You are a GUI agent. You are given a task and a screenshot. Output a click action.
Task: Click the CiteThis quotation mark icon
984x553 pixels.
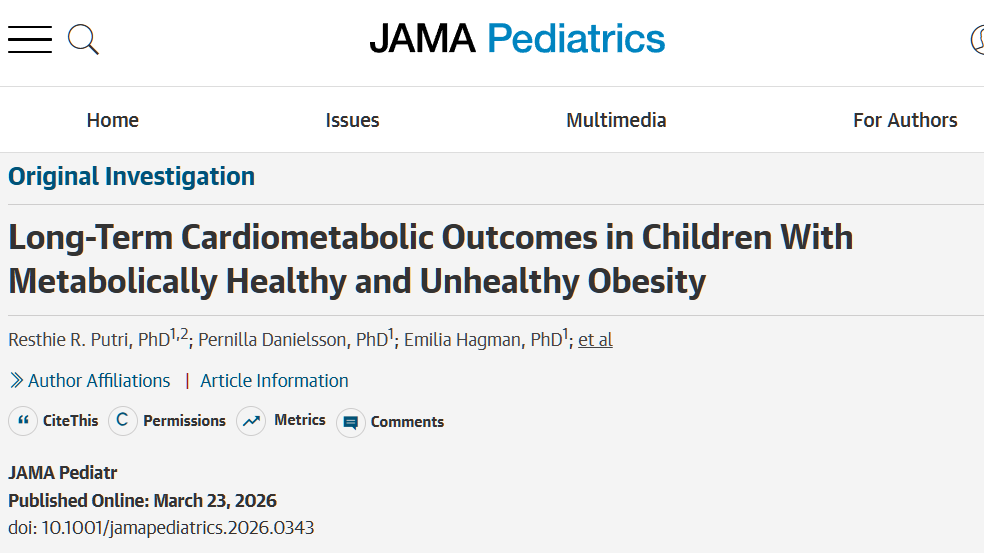tap(23, 421)
